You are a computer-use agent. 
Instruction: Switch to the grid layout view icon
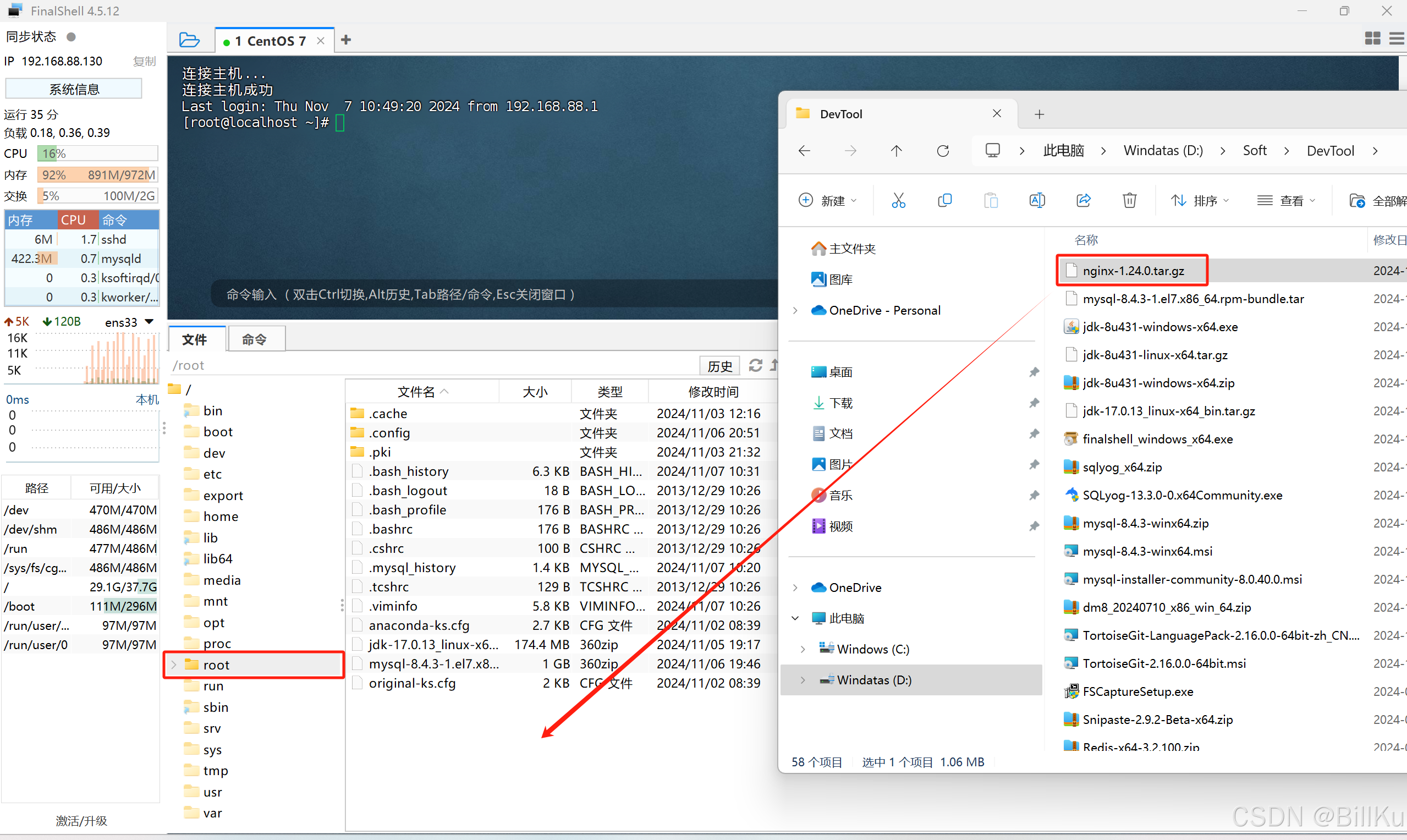coord(1372,39)
